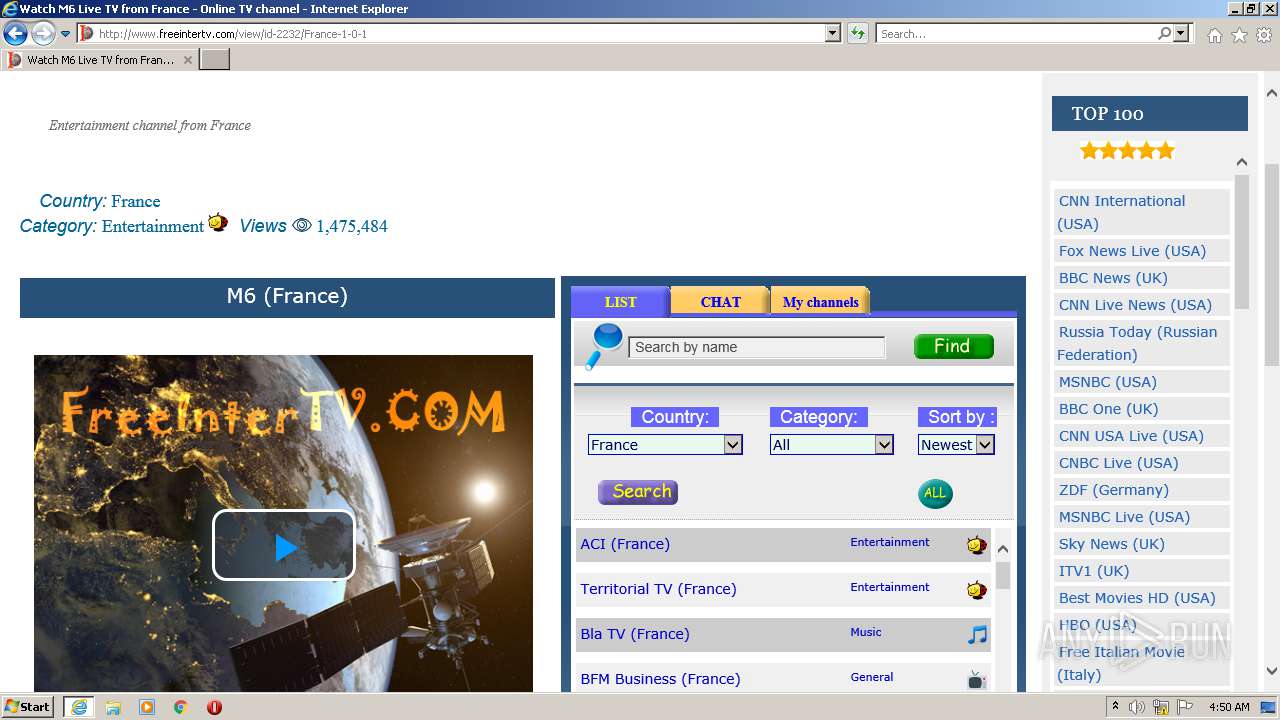Viewport: 1280px width, 720px height.
Task: Open the Favorites star icon
Action: click(x=1239, y=35)
